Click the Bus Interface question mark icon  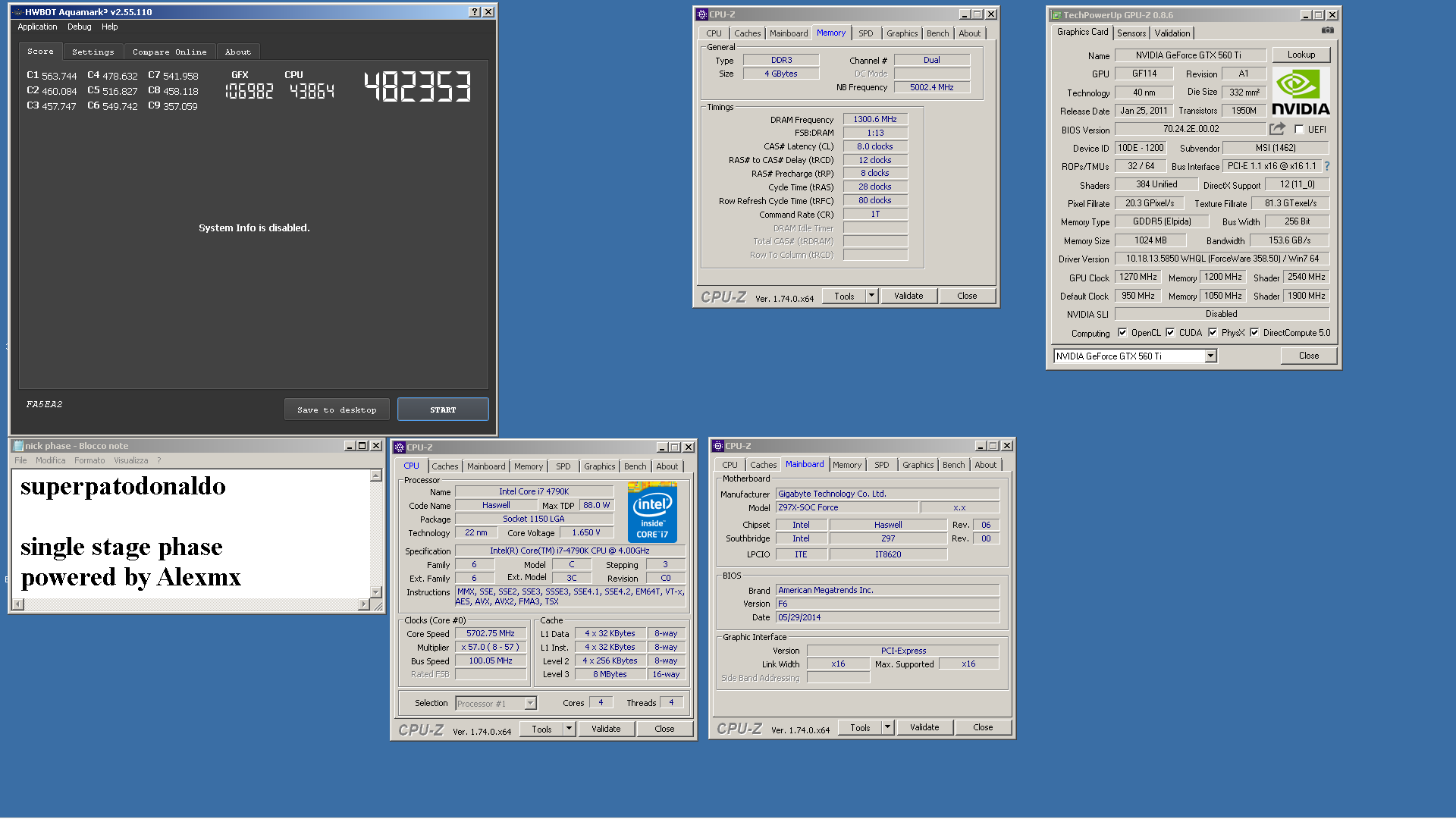point(1327,166)
